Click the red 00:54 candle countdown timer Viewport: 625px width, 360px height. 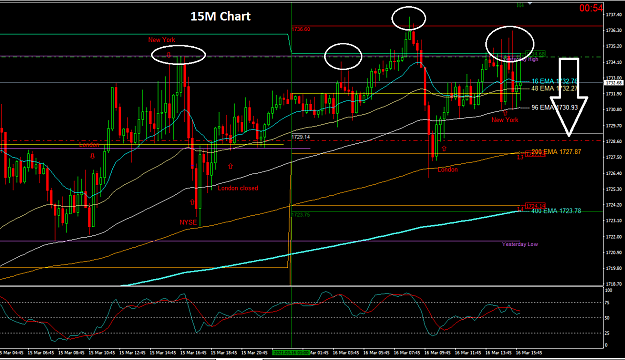point(591,8)
